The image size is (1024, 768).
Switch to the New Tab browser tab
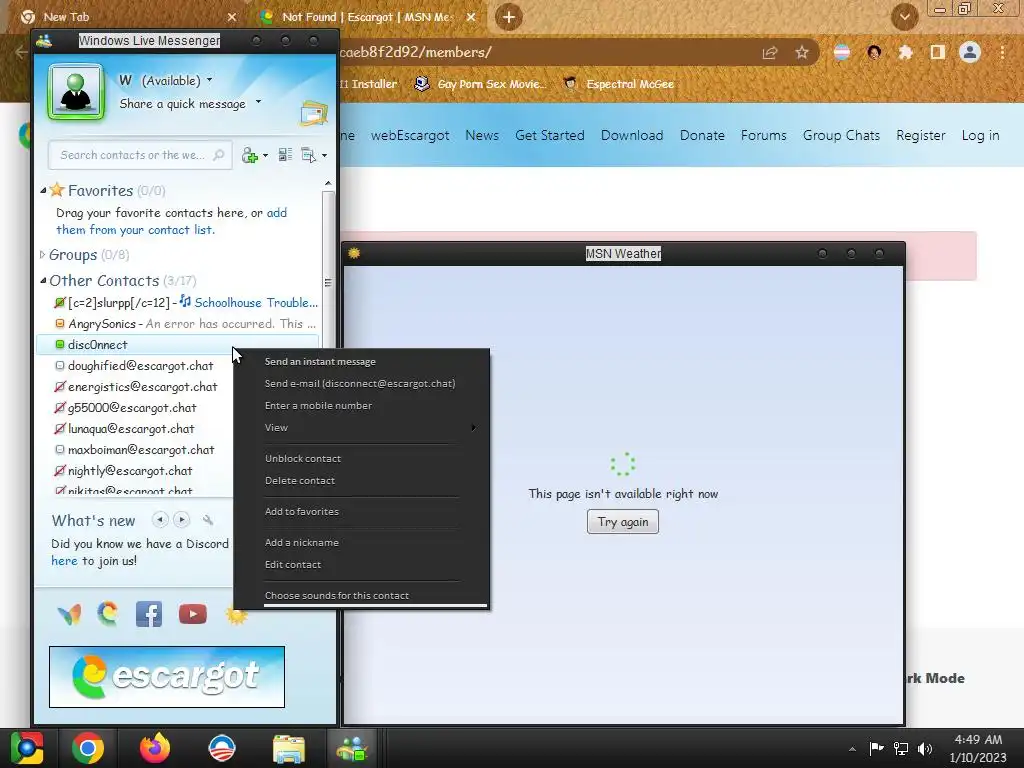(127, 17)
